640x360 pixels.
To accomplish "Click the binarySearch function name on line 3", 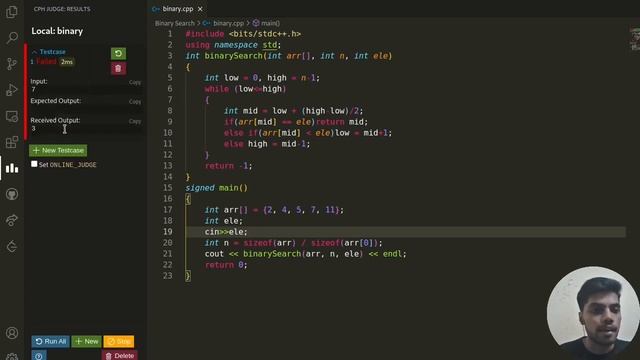I will (x=233, y=56).
